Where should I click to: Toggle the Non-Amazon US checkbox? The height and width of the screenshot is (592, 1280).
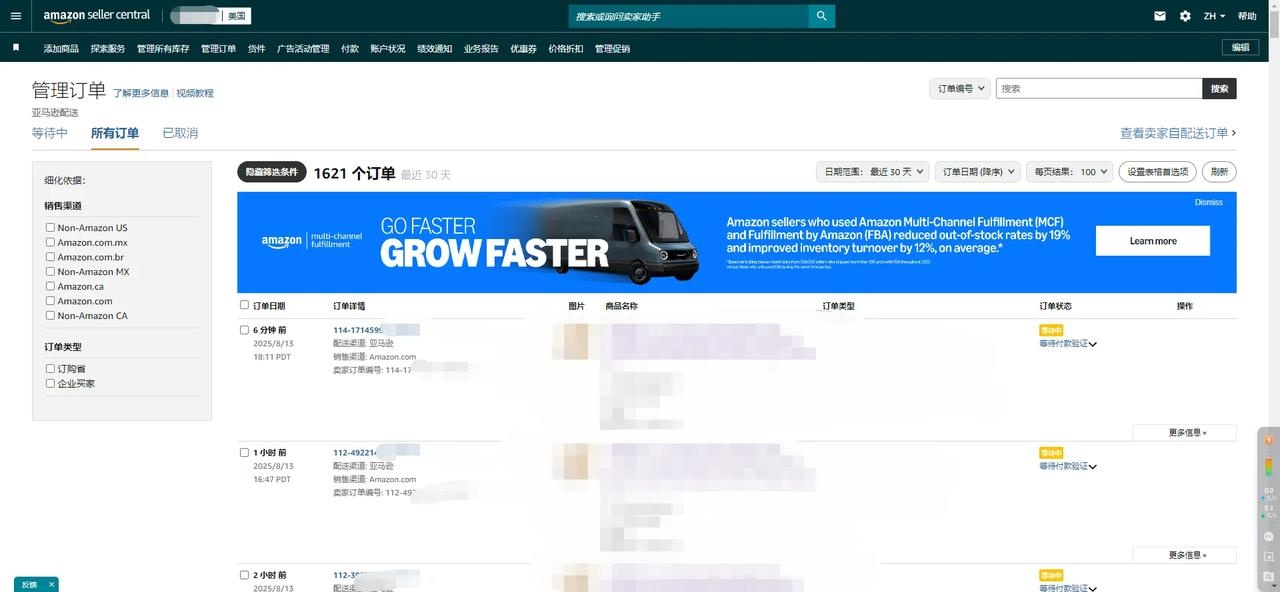click(x=50, y=227)
